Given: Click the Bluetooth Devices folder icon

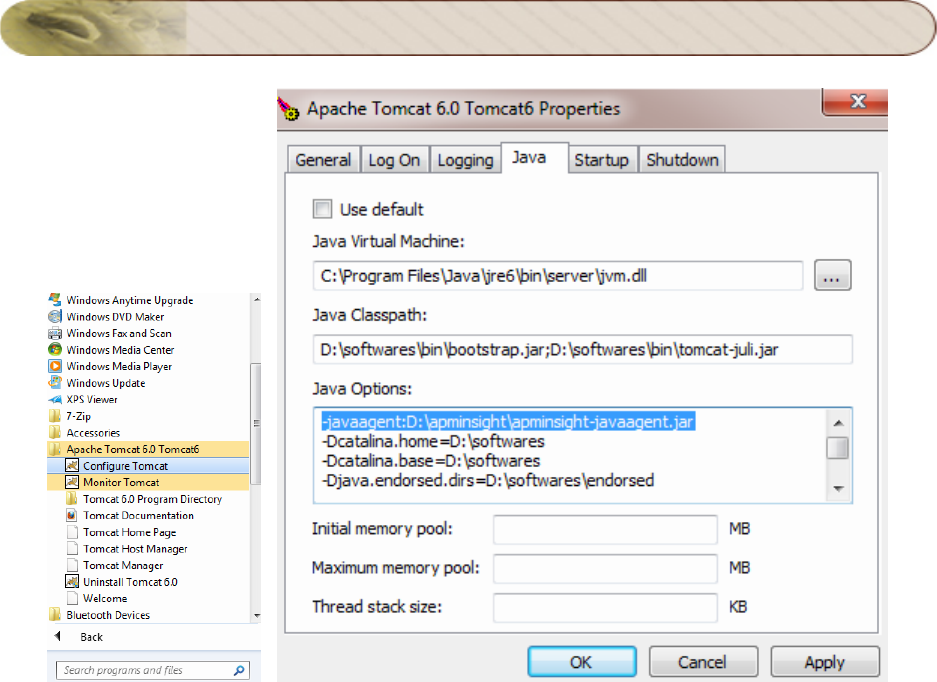Looking at the screenshot, I should pyautogui.click(x=55, y=614).
